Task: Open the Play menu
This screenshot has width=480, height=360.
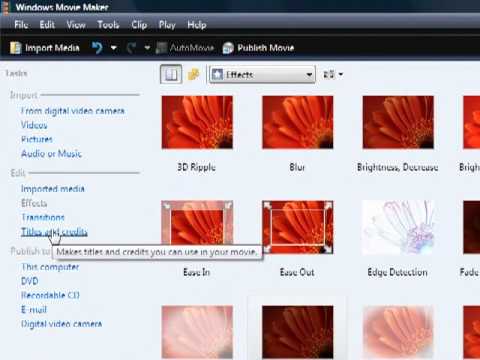Action: [x=167, y=25]
